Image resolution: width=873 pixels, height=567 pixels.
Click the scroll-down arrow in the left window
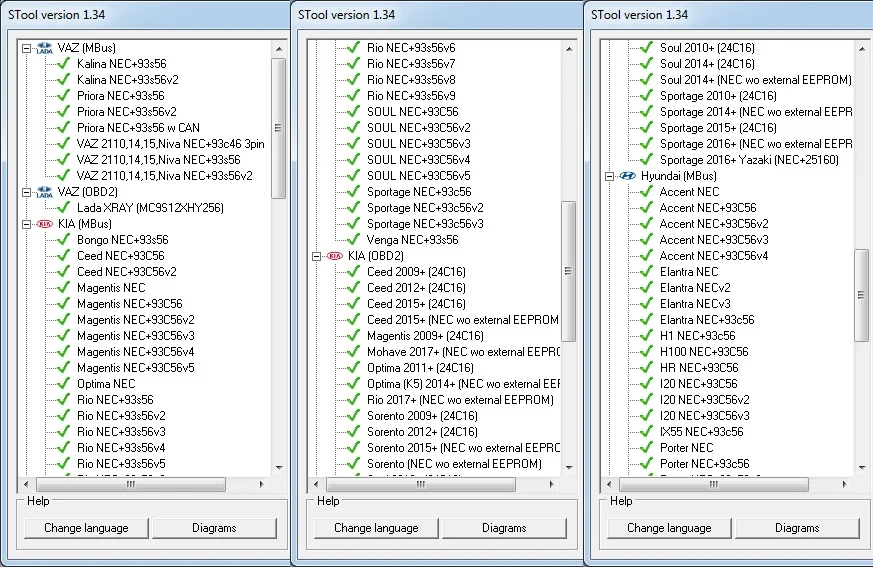[279, 467]
